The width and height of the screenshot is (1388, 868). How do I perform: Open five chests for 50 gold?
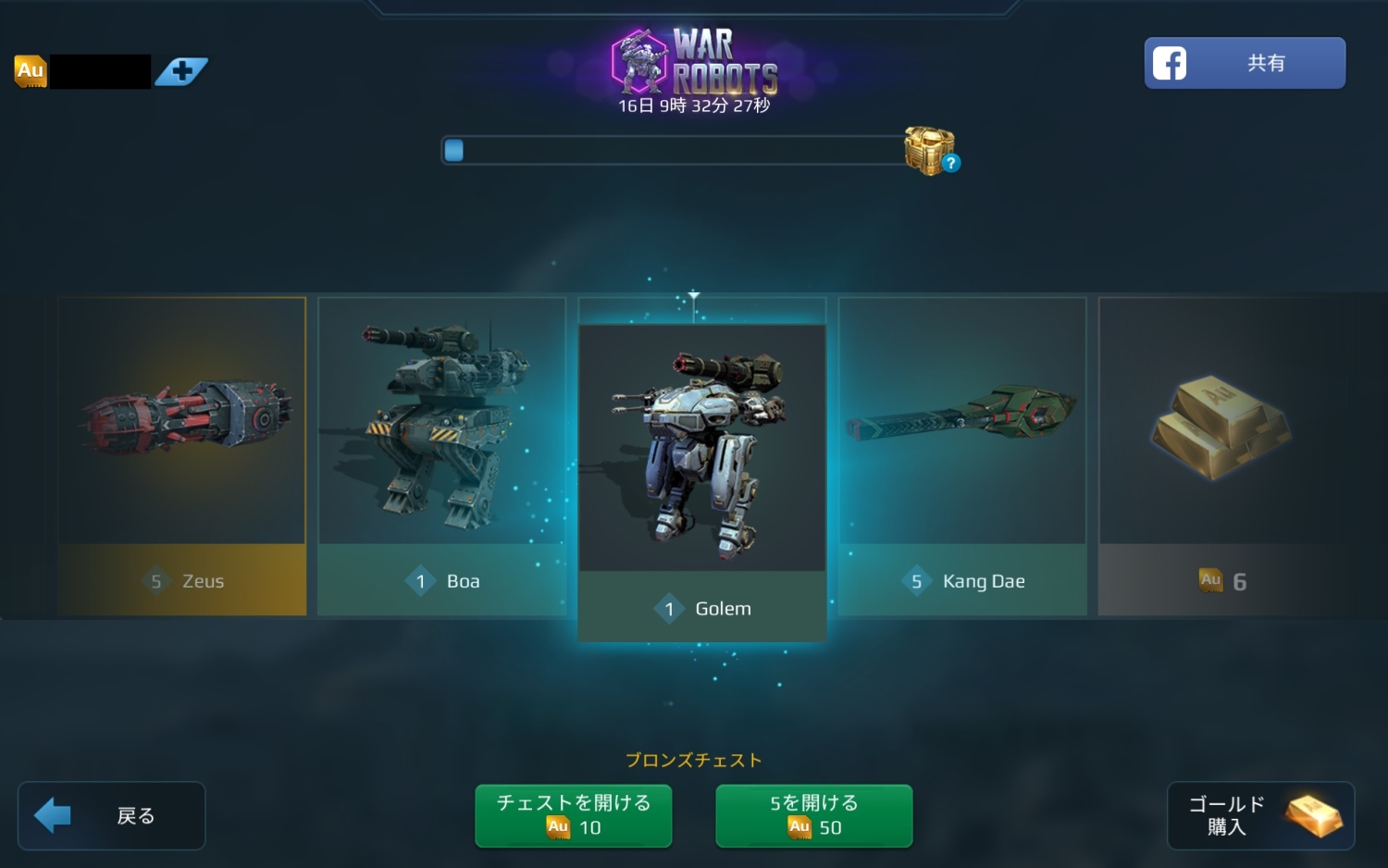point(814,815)
